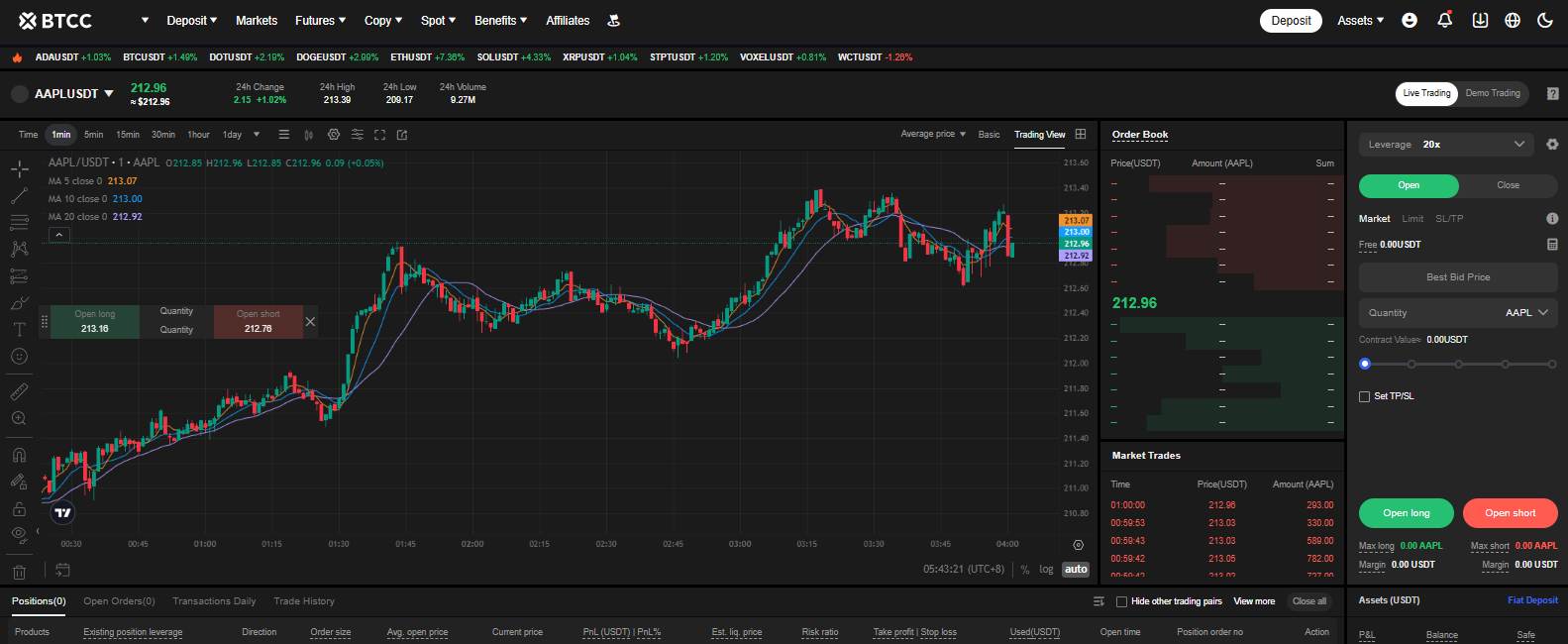Toggle stay in drawing mode

(19, 482)
